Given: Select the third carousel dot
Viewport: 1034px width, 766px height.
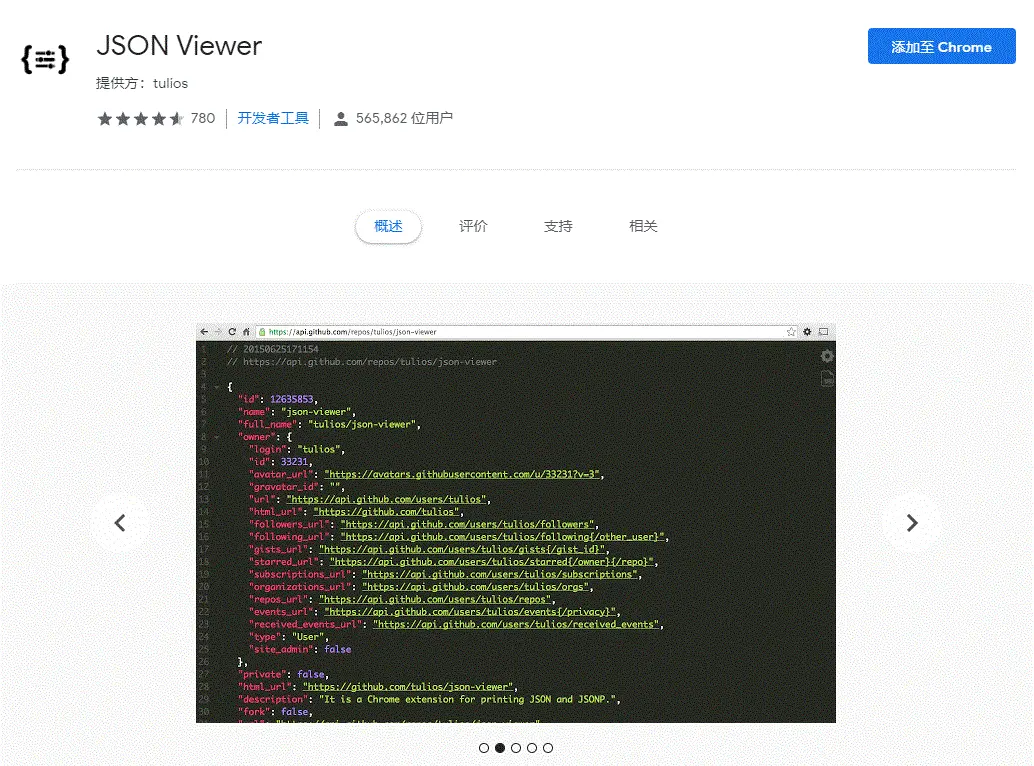Looking at the screenshot, I should point(516,748).
